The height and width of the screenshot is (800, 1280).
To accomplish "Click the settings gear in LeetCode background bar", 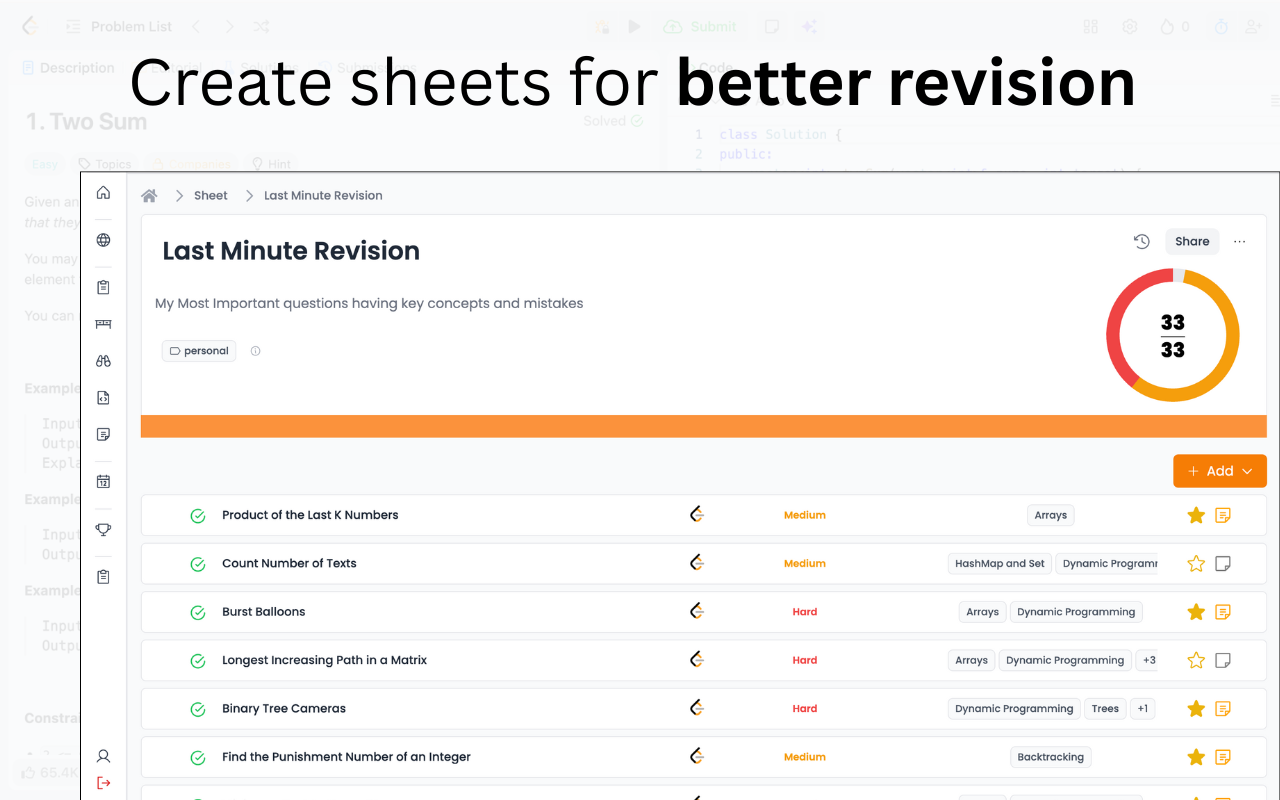I will pyautogui.click(x=1130, y=27).
